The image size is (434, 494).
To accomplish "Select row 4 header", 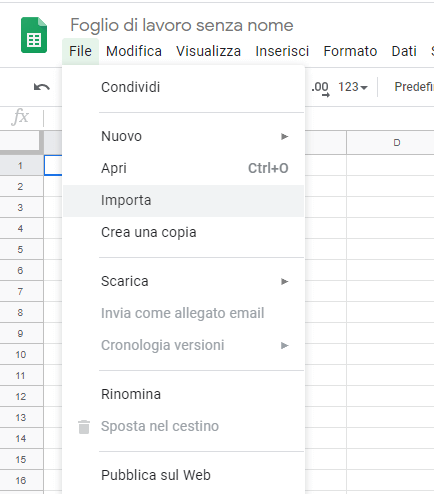I will point(21,228).
